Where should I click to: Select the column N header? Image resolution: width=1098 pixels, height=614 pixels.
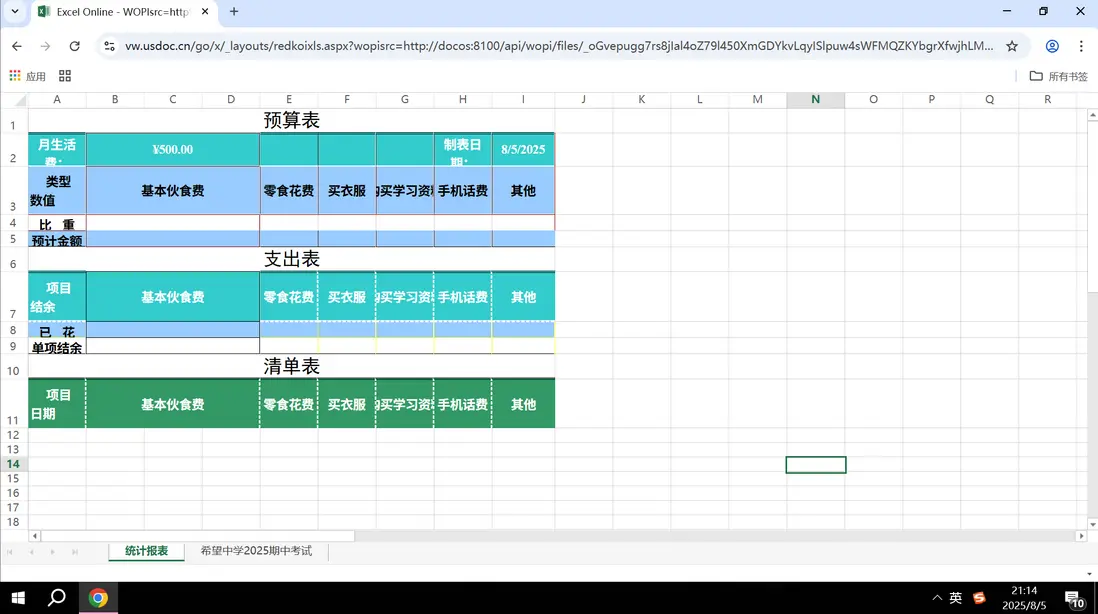tap(815, 99)
